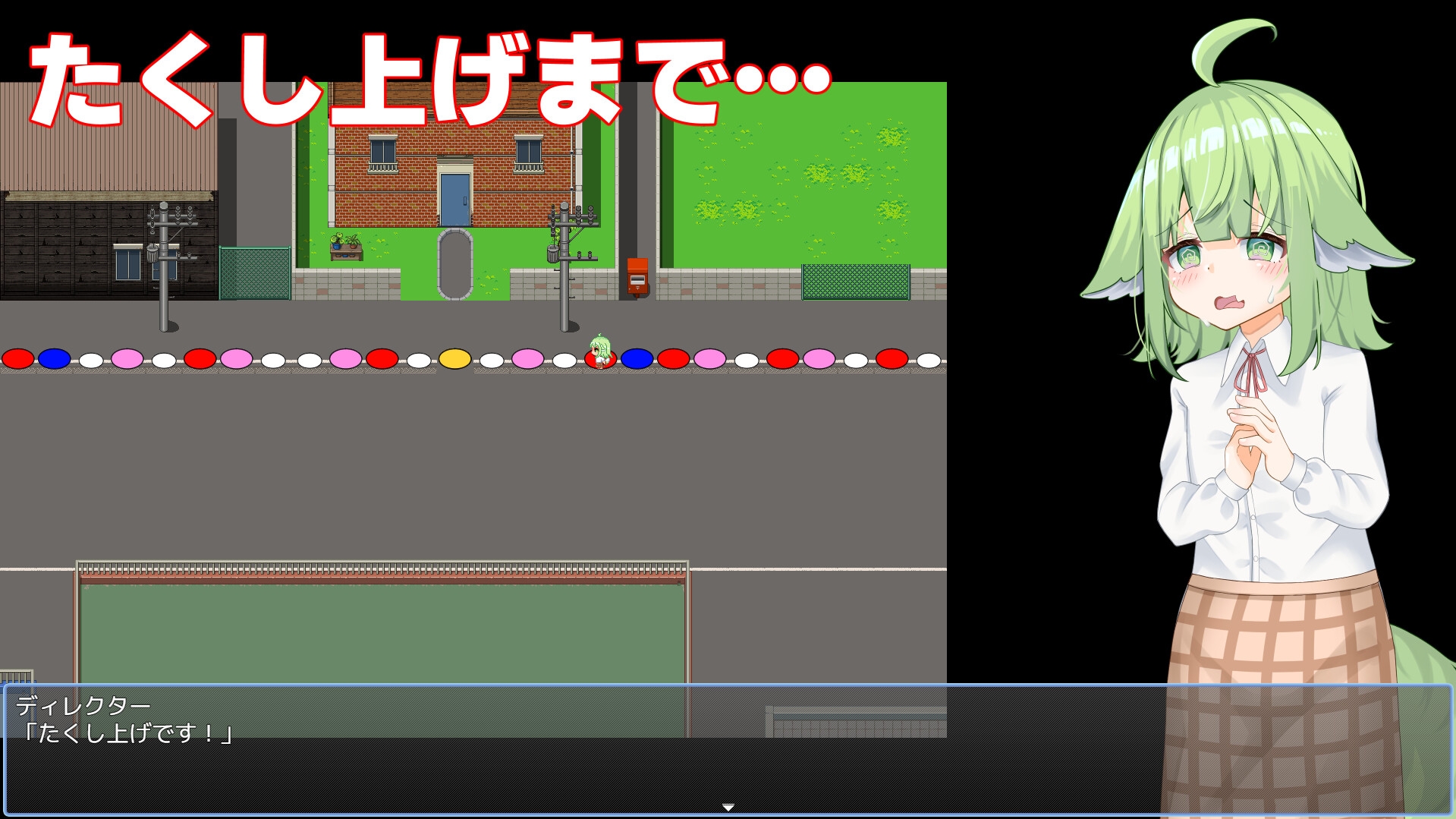The width and height of the screenshot is (1456, 819).
Task: Click the window on the dark wooden building
Action: [x=127, y=263]
